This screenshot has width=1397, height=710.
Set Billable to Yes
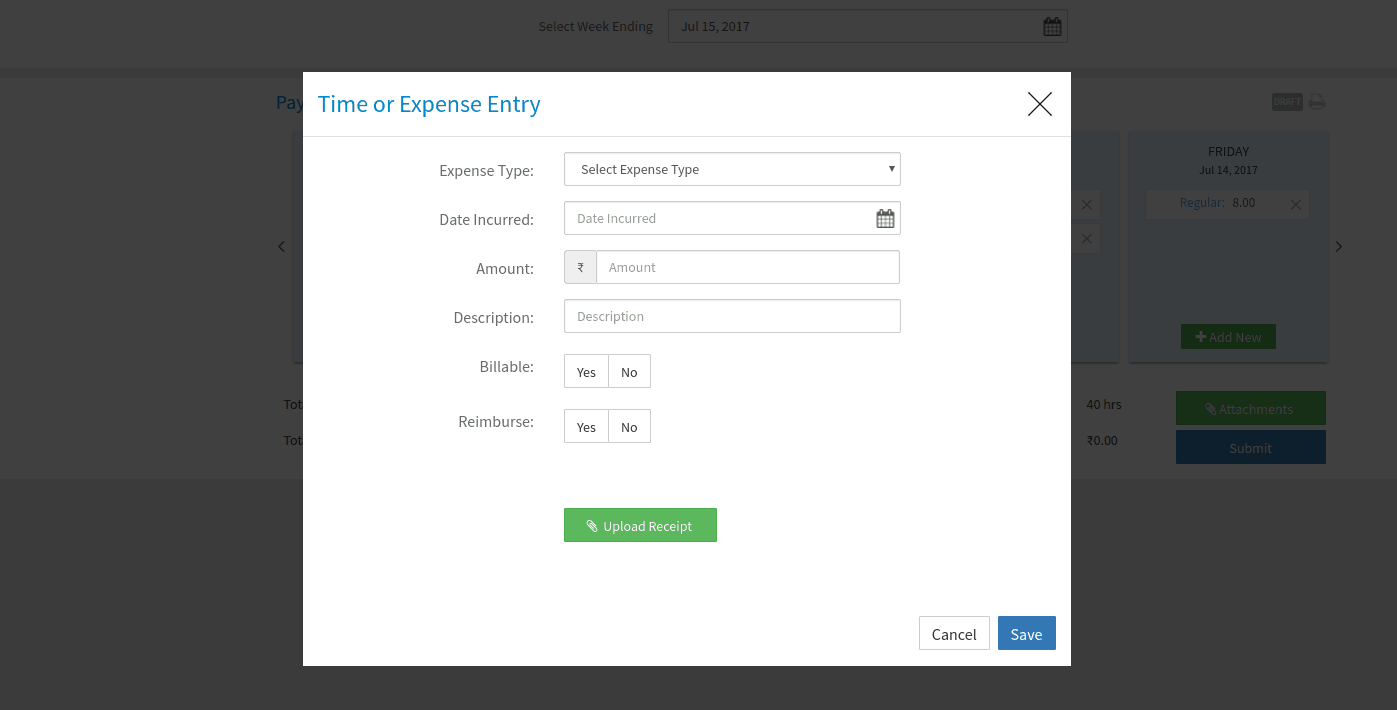point(586,372)
